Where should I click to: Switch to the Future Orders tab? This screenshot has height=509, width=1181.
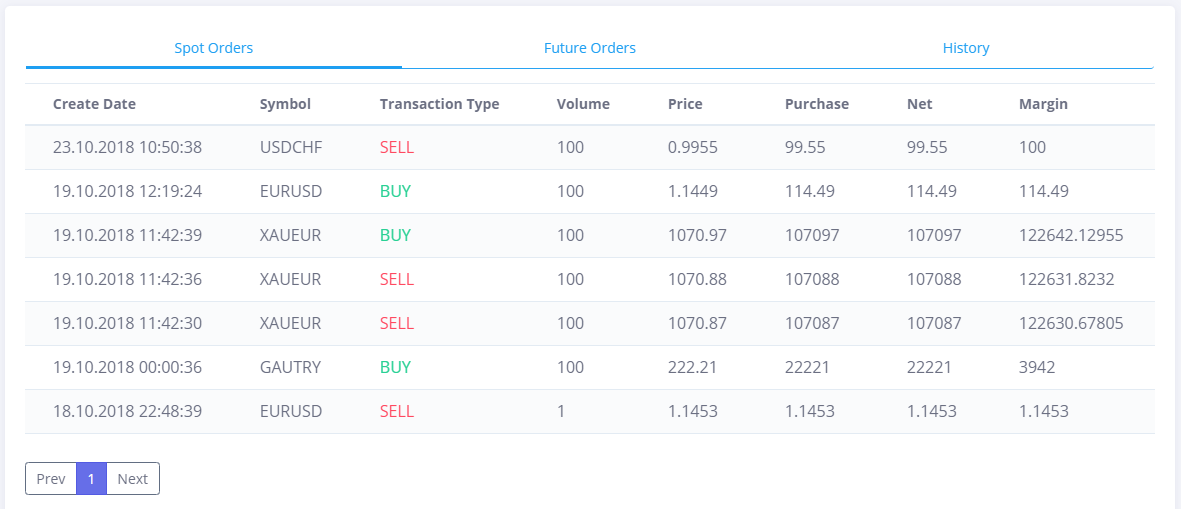pyautogui.click(x=590, y=48)
